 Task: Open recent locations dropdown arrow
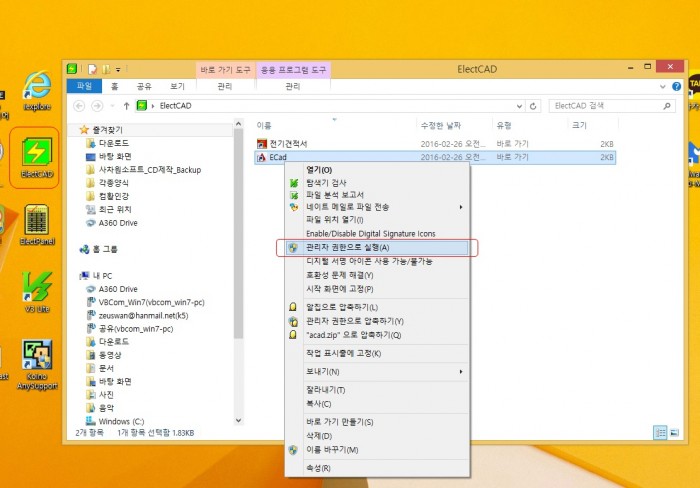pyautogui.click(x=112, y=106)
